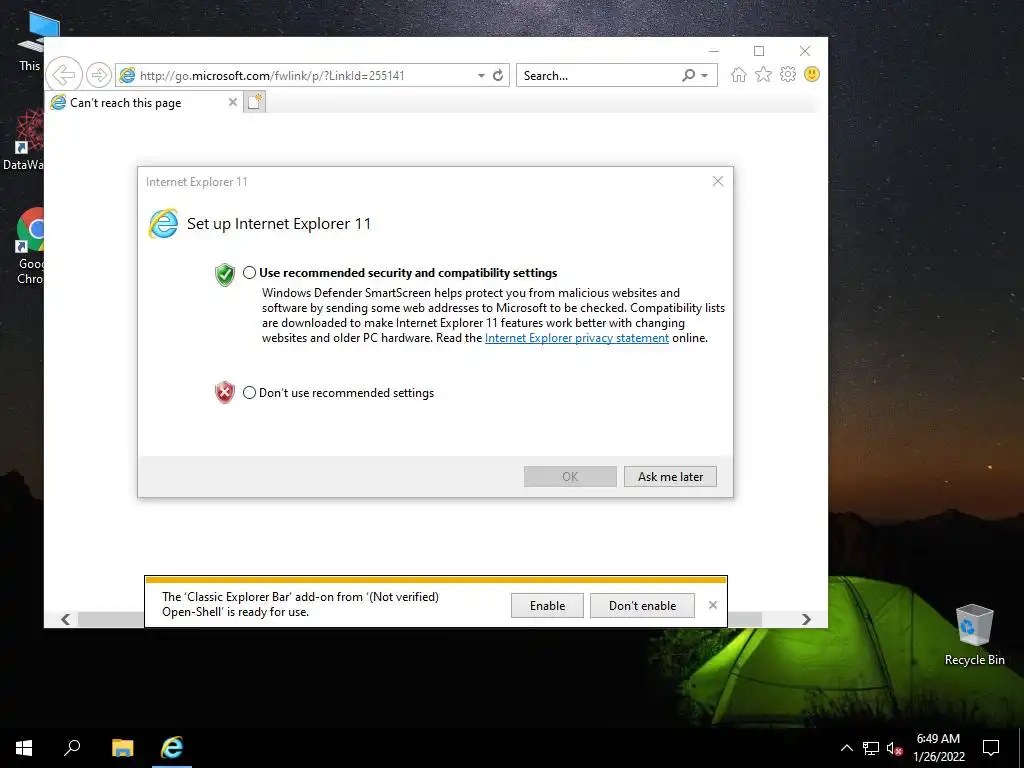Screen dimensions: 1024x768
Task: Select the This PC desktop icon
Action: (29, 41)
